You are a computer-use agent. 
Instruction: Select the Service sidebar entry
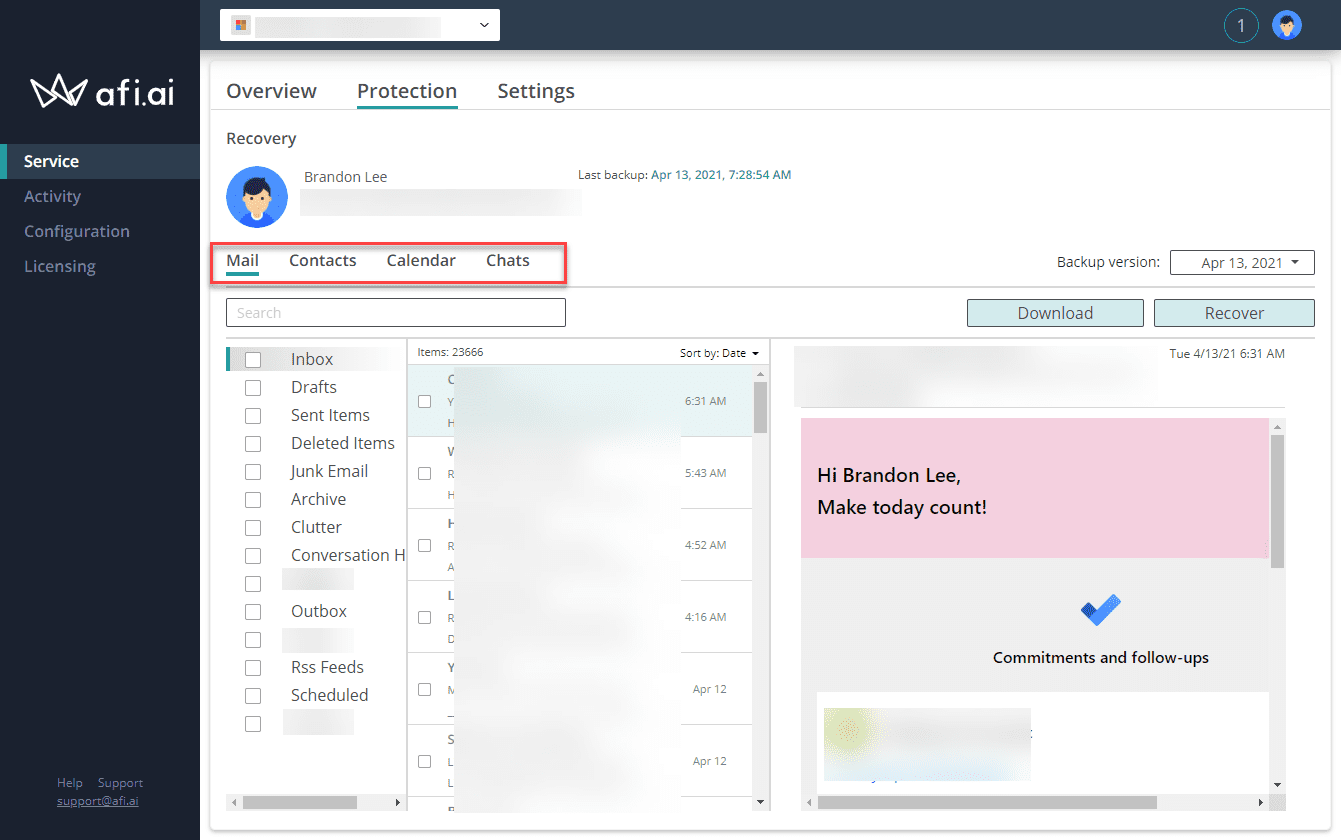[x=52, y=161]
